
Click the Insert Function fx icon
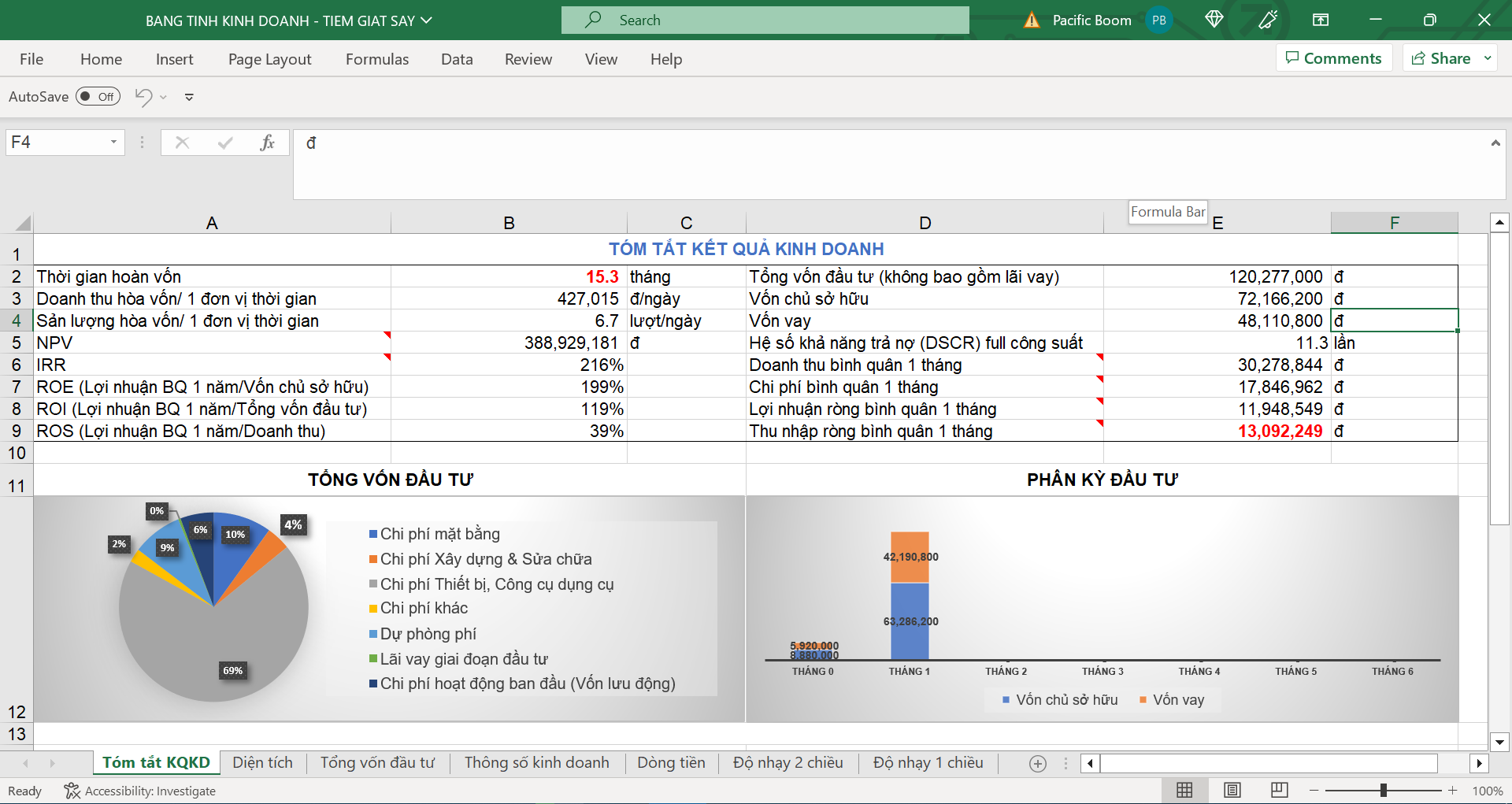(x=267, y=143)
